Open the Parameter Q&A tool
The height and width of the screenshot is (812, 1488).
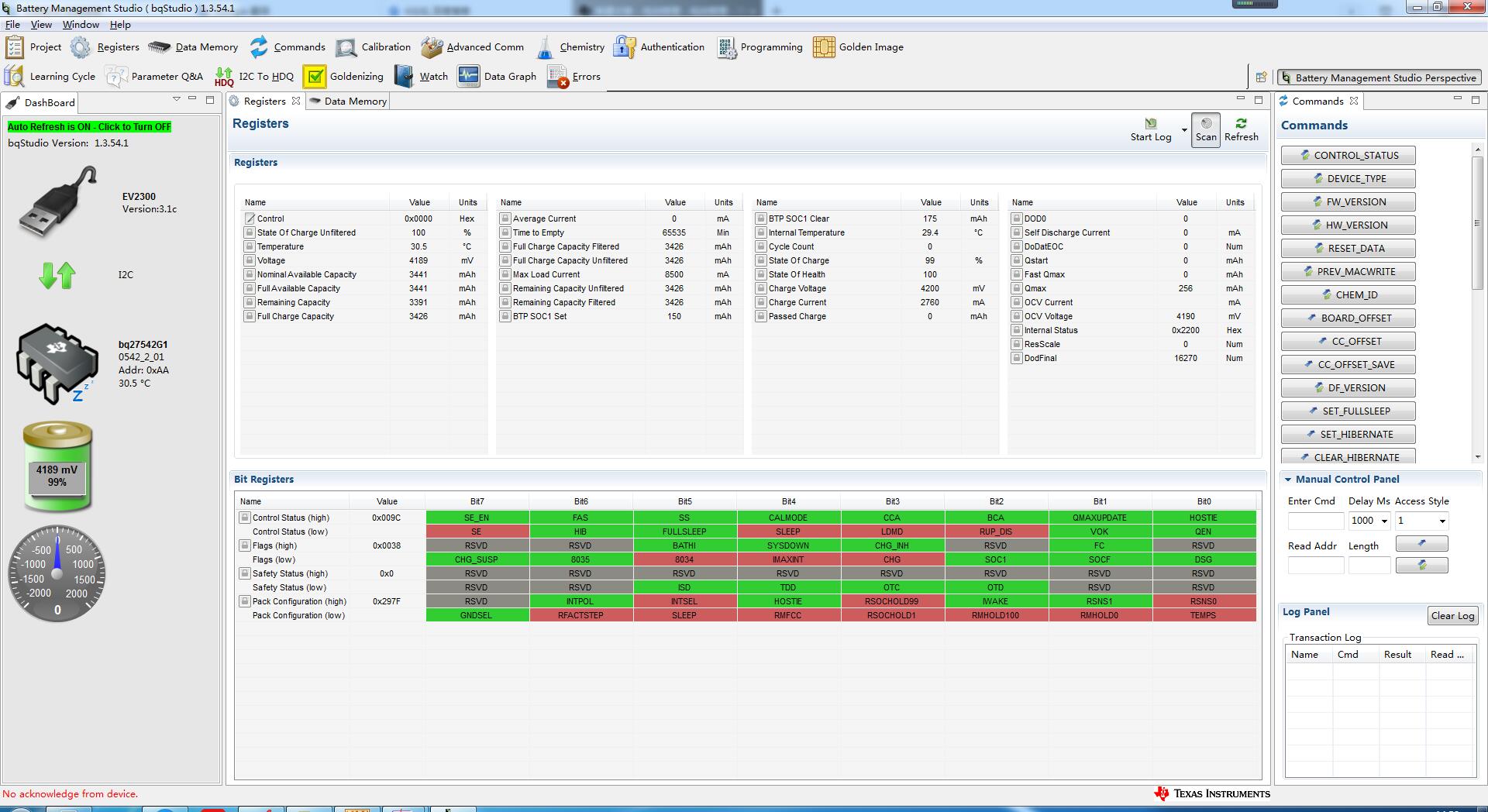153,77
